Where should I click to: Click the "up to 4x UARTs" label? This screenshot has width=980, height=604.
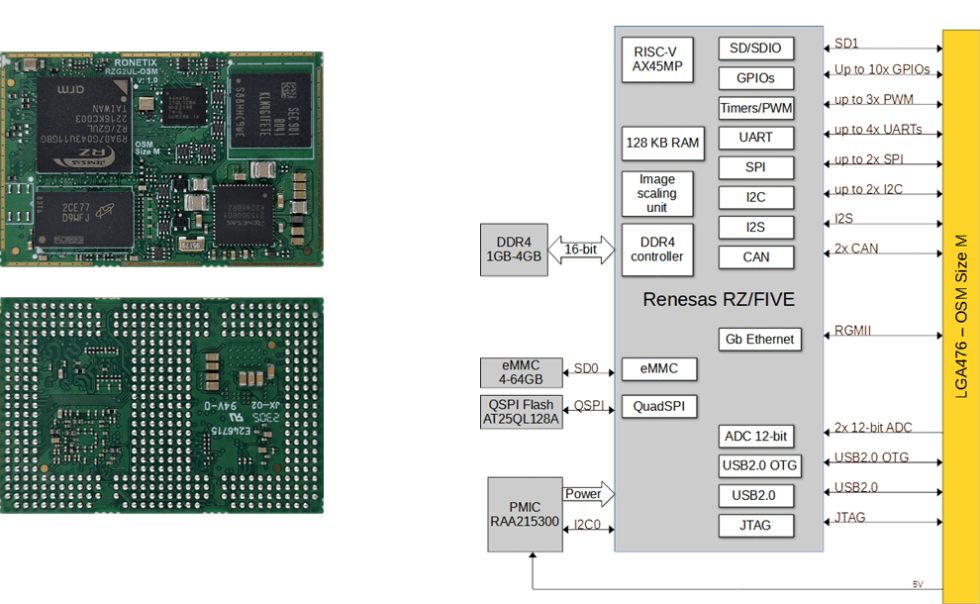click(x=879, y=129)
